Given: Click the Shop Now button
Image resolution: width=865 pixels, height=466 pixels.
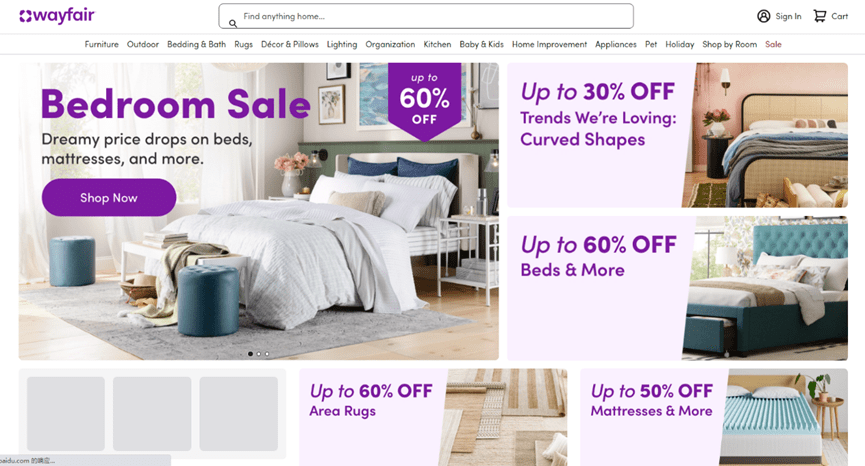Looking at the screenshot, I should (109, 197).
